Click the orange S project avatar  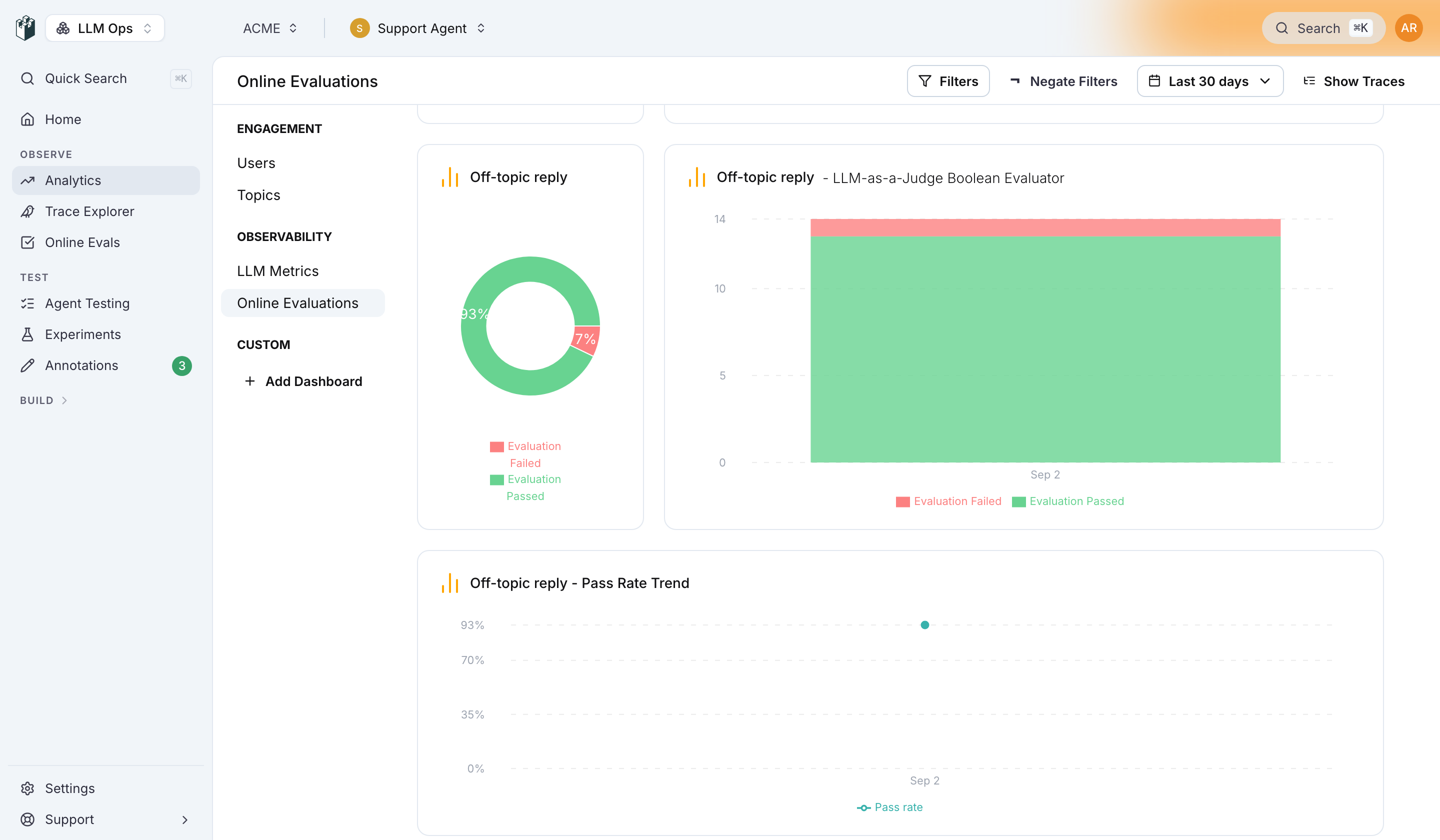tap(359, 28)
